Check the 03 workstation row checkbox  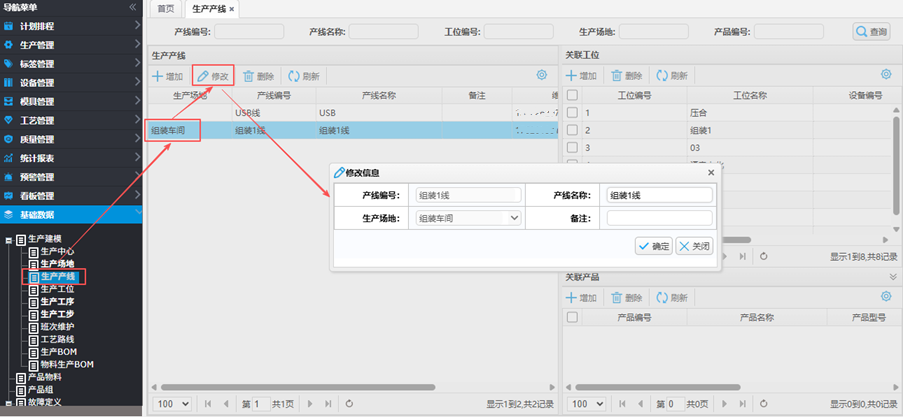pos(572,148)
